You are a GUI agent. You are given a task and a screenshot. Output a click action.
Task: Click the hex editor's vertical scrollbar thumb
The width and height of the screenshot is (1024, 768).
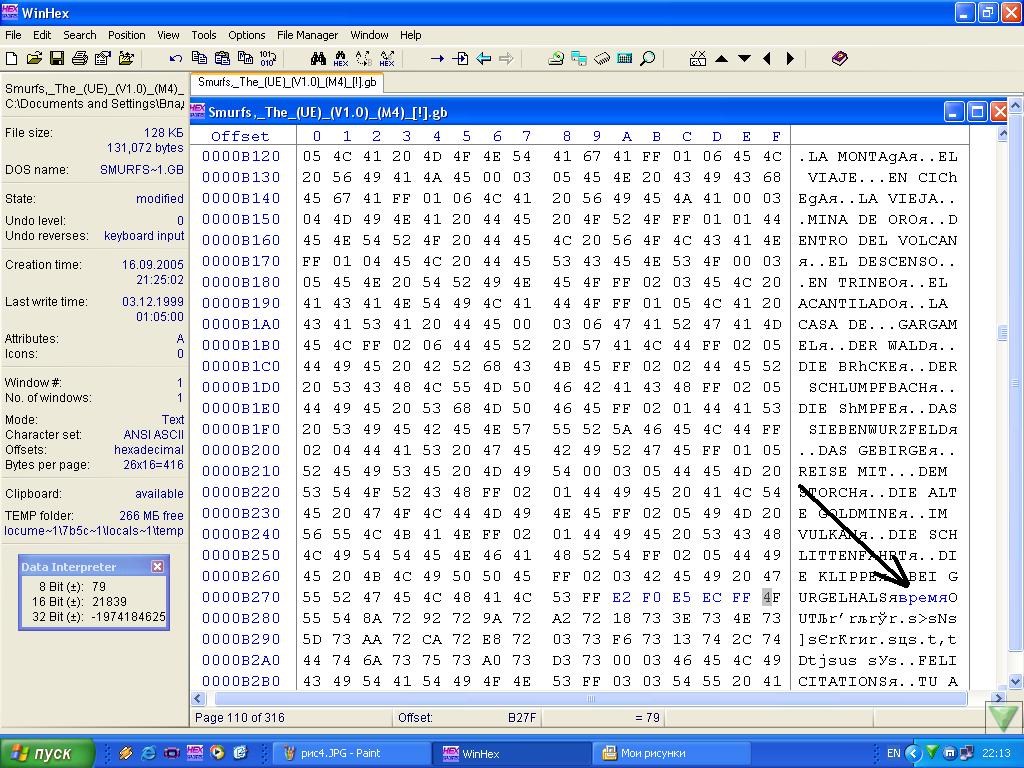tap(1003, 332)
